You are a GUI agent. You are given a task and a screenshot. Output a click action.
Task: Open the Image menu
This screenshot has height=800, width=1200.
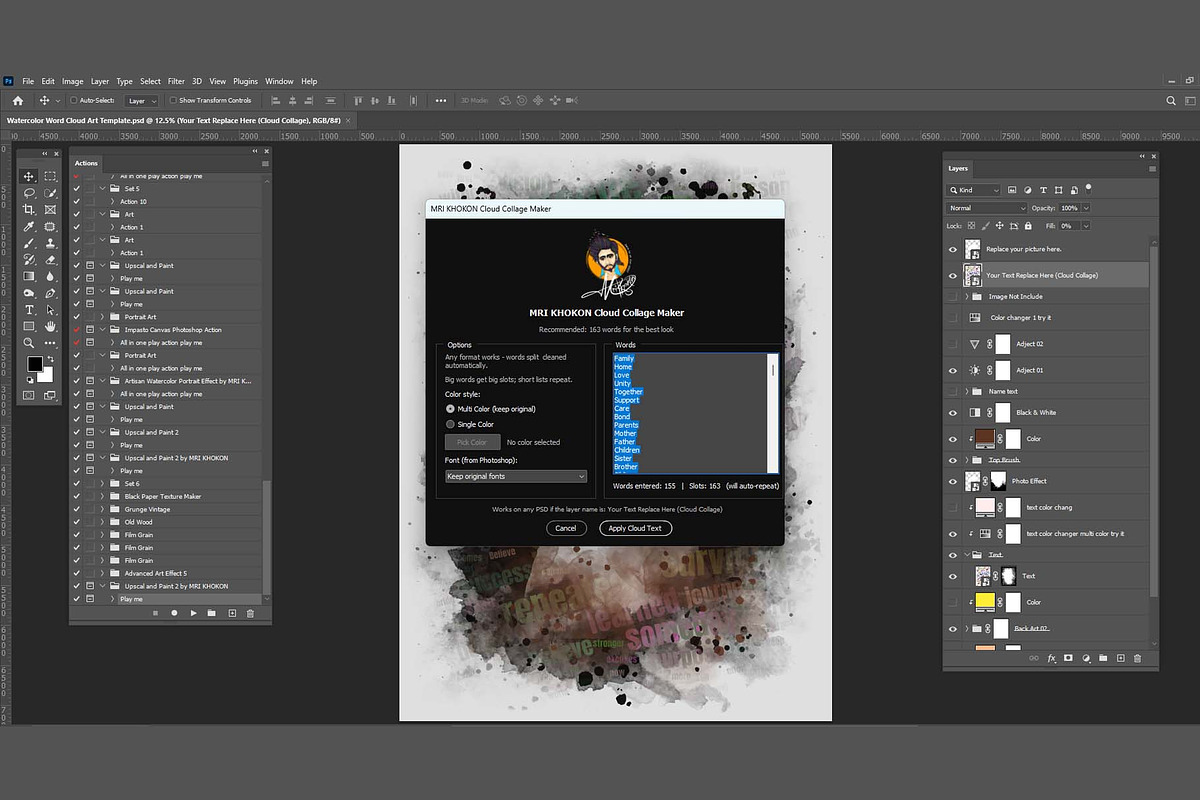click(x=73, y=81)
